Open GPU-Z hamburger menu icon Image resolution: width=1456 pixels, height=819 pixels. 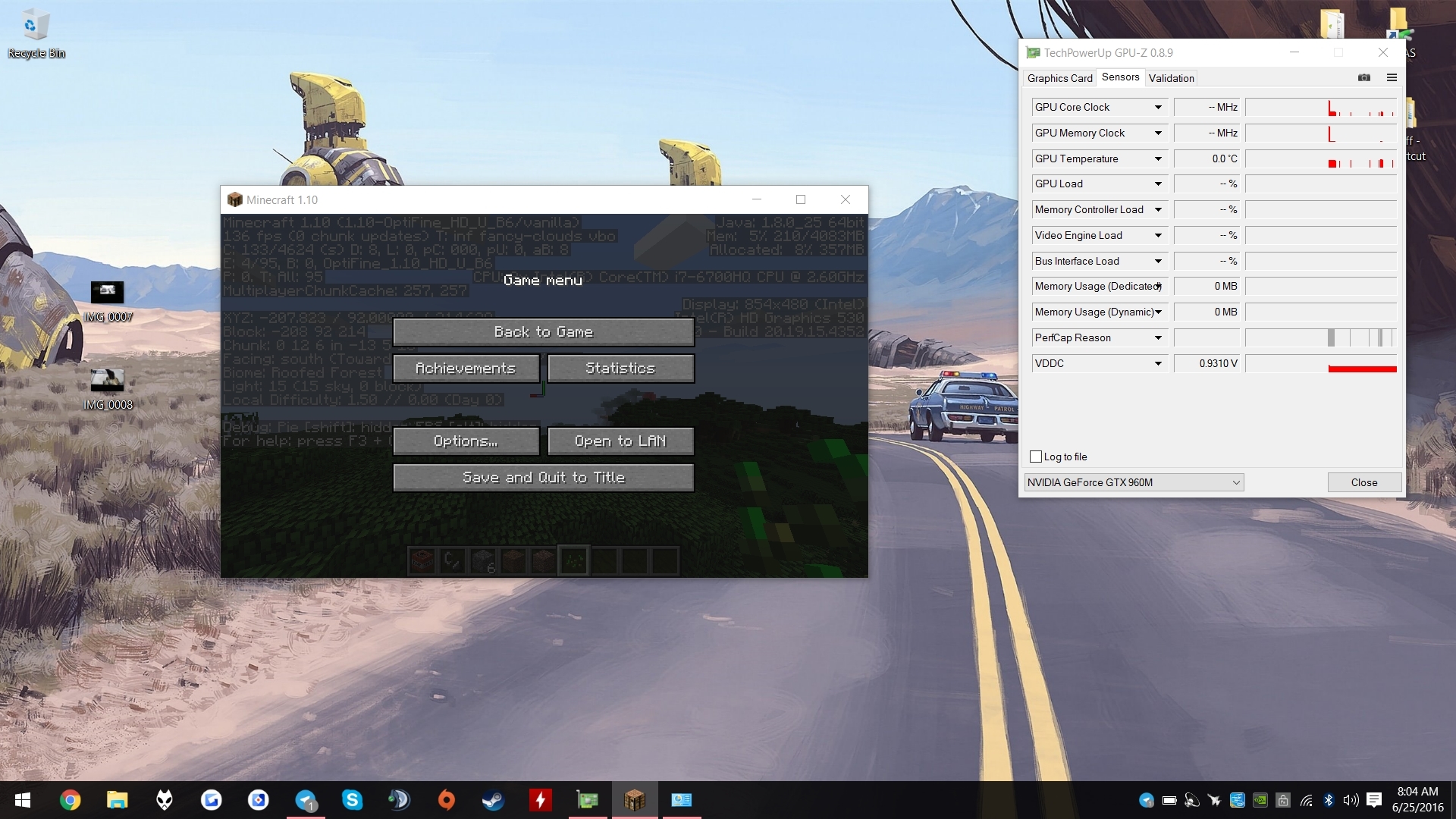1392,77
